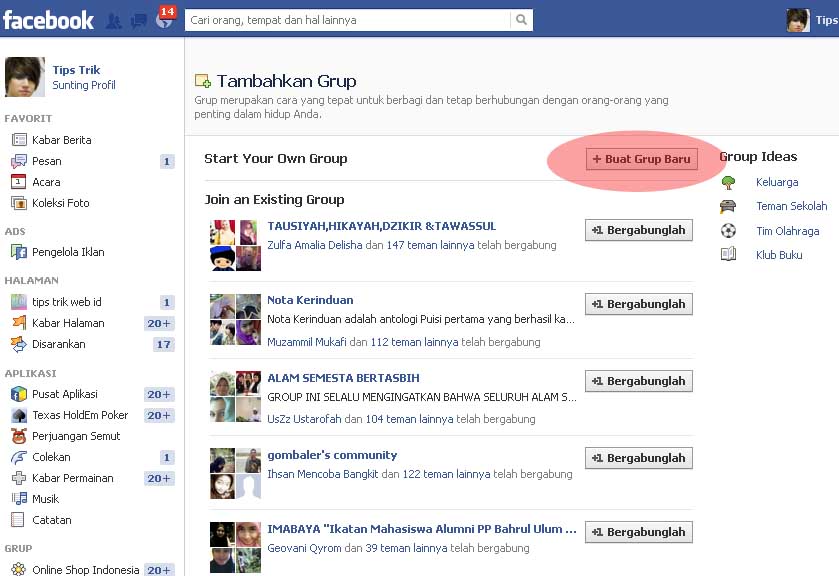839x576 pixels.
Task: Open the gombaler's community link
Action: tap(332, 455)
